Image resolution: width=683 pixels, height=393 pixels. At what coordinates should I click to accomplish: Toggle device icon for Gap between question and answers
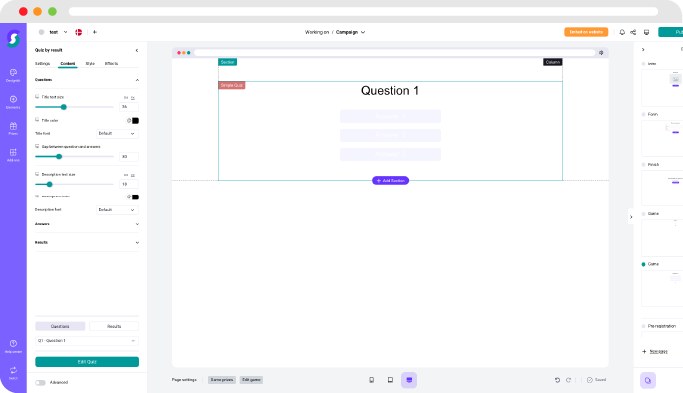pos(37,146)
